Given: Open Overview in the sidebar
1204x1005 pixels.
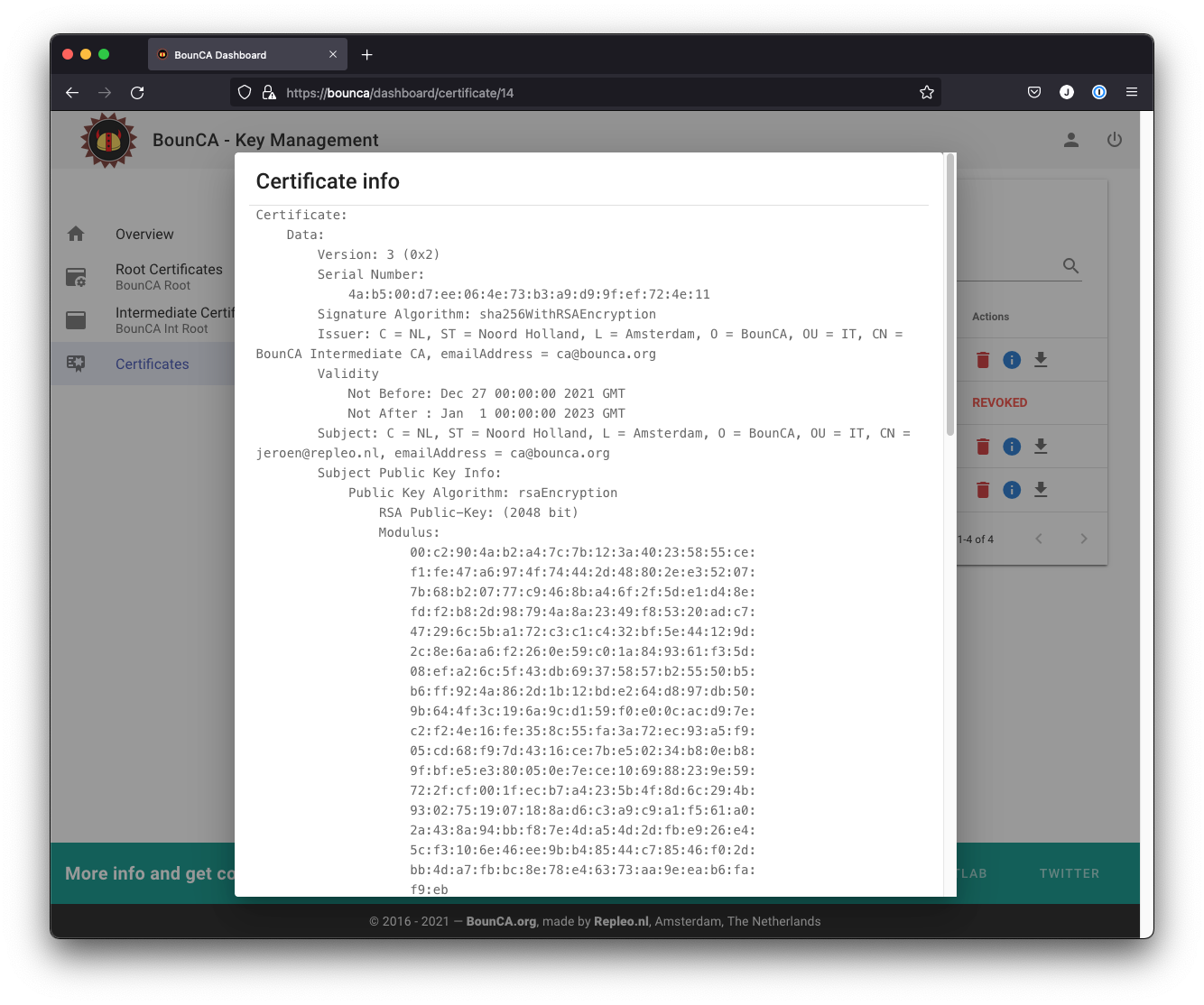Looking at the screenshot, I should 144,235.
